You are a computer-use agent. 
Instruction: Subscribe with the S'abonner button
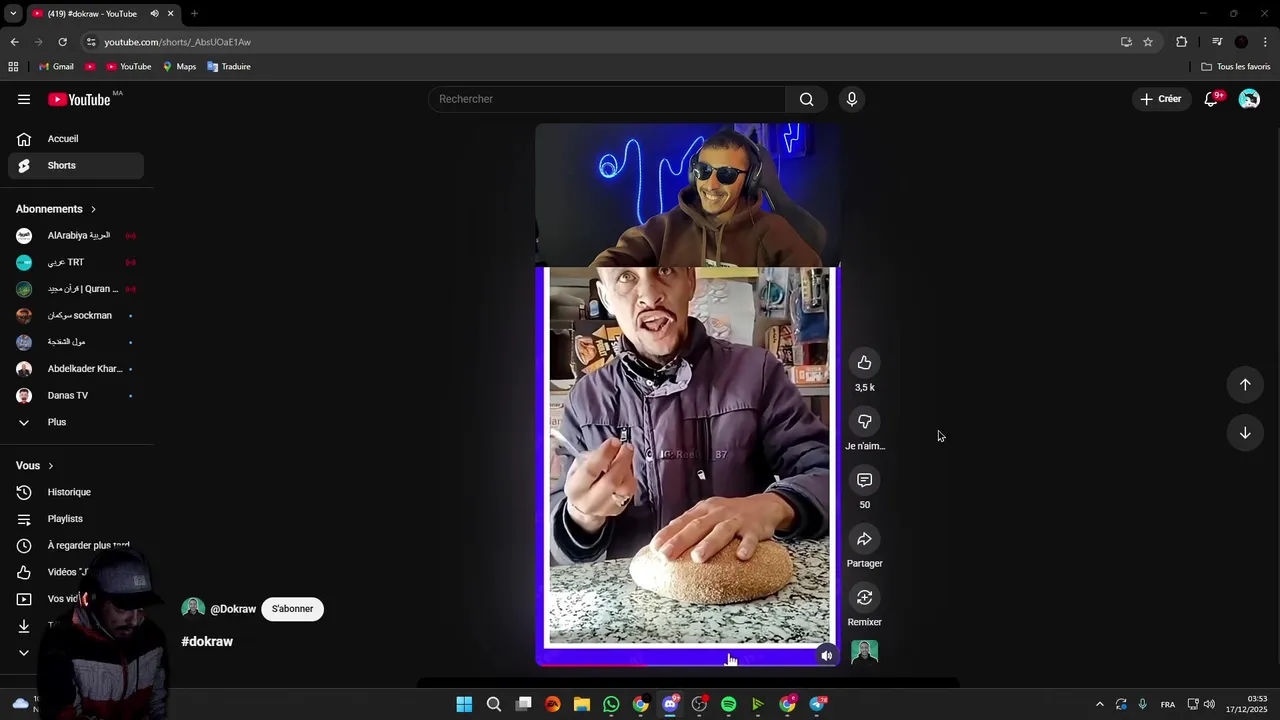click(292, 609)
